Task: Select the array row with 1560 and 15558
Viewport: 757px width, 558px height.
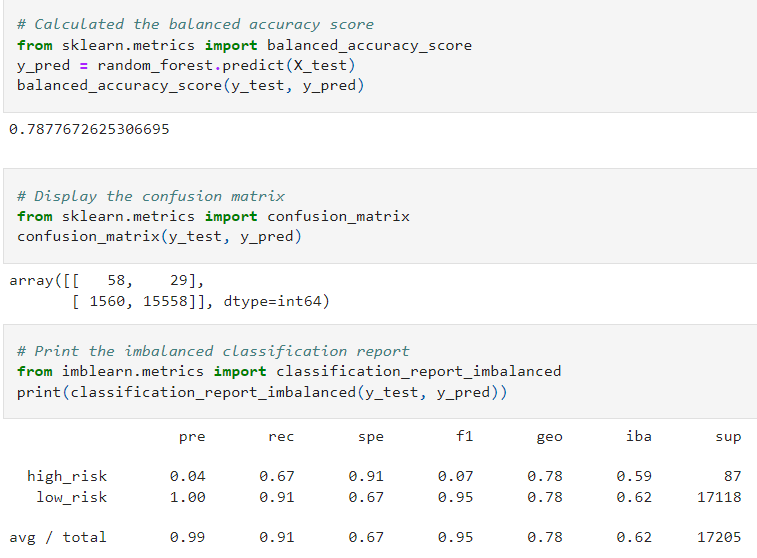Action: point(200,302)
